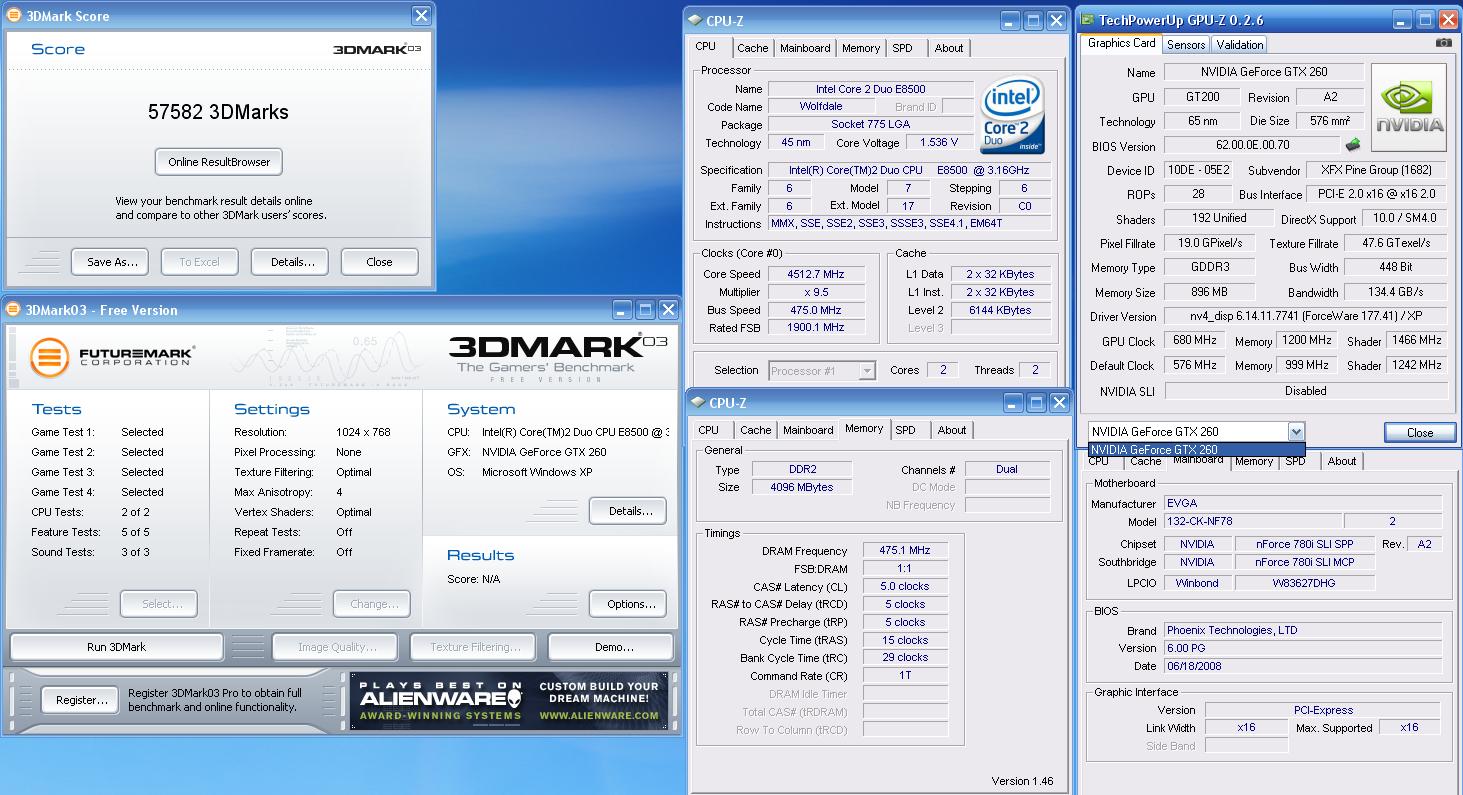Open Memory tab in top CPU-Z window

861,48
